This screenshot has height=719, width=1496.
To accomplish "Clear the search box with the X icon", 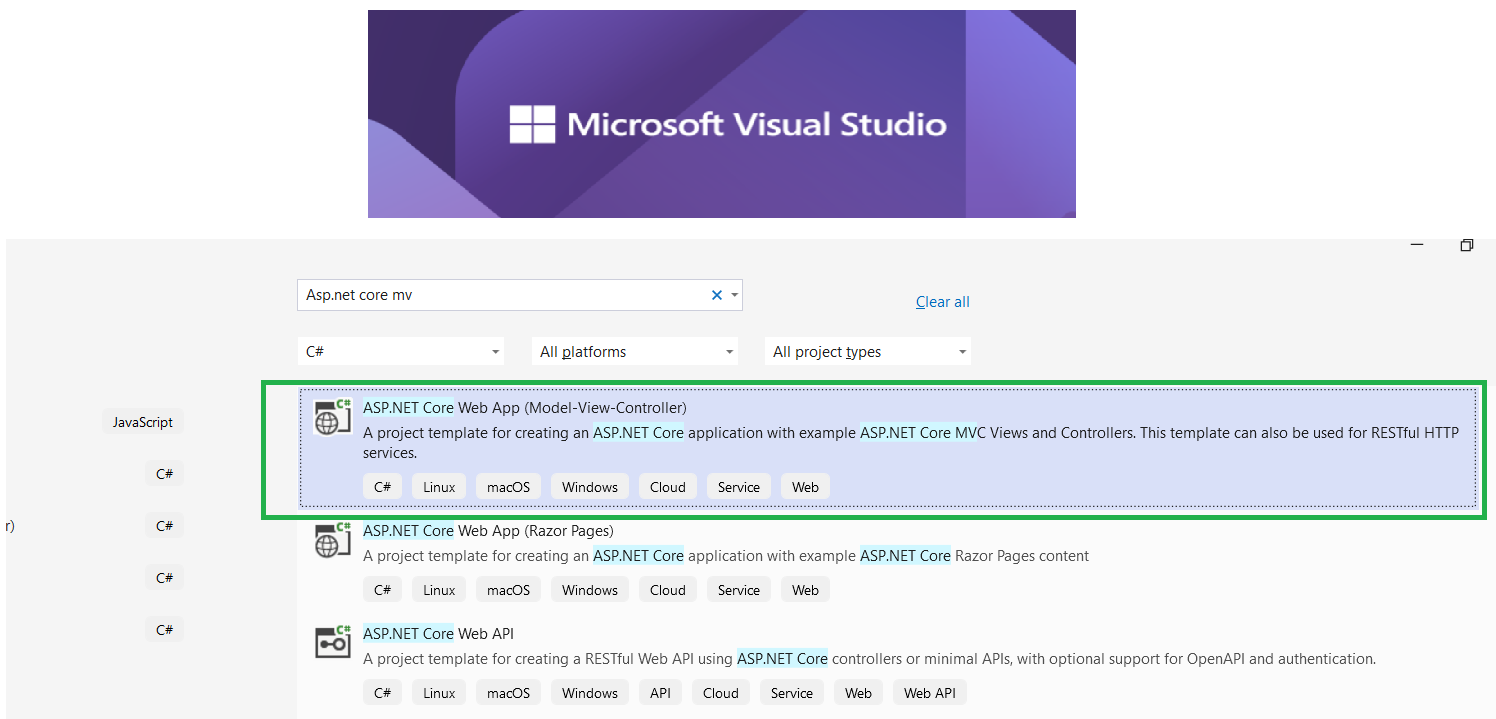I will coord(716,295).
